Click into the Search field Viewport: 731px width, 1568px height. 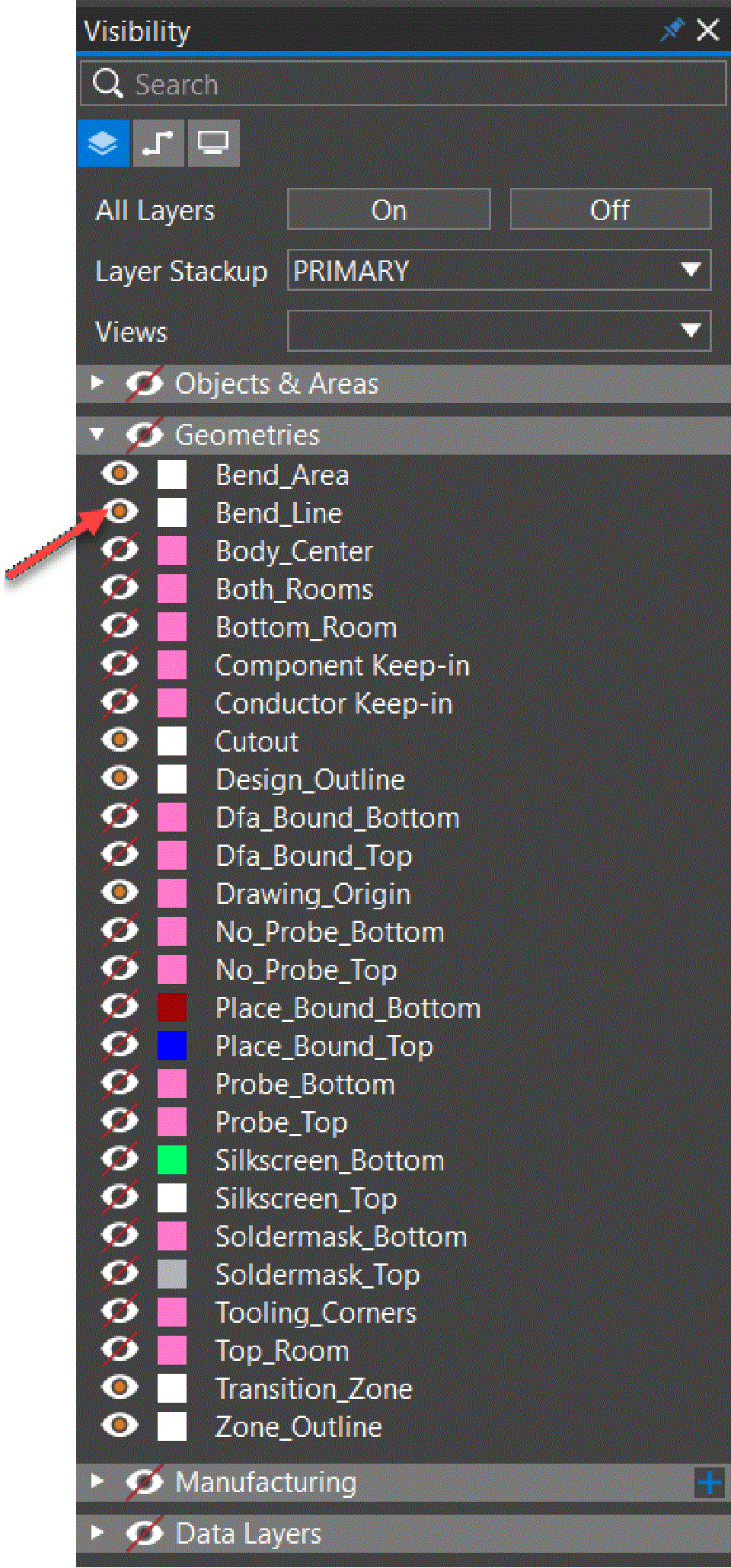426,84
